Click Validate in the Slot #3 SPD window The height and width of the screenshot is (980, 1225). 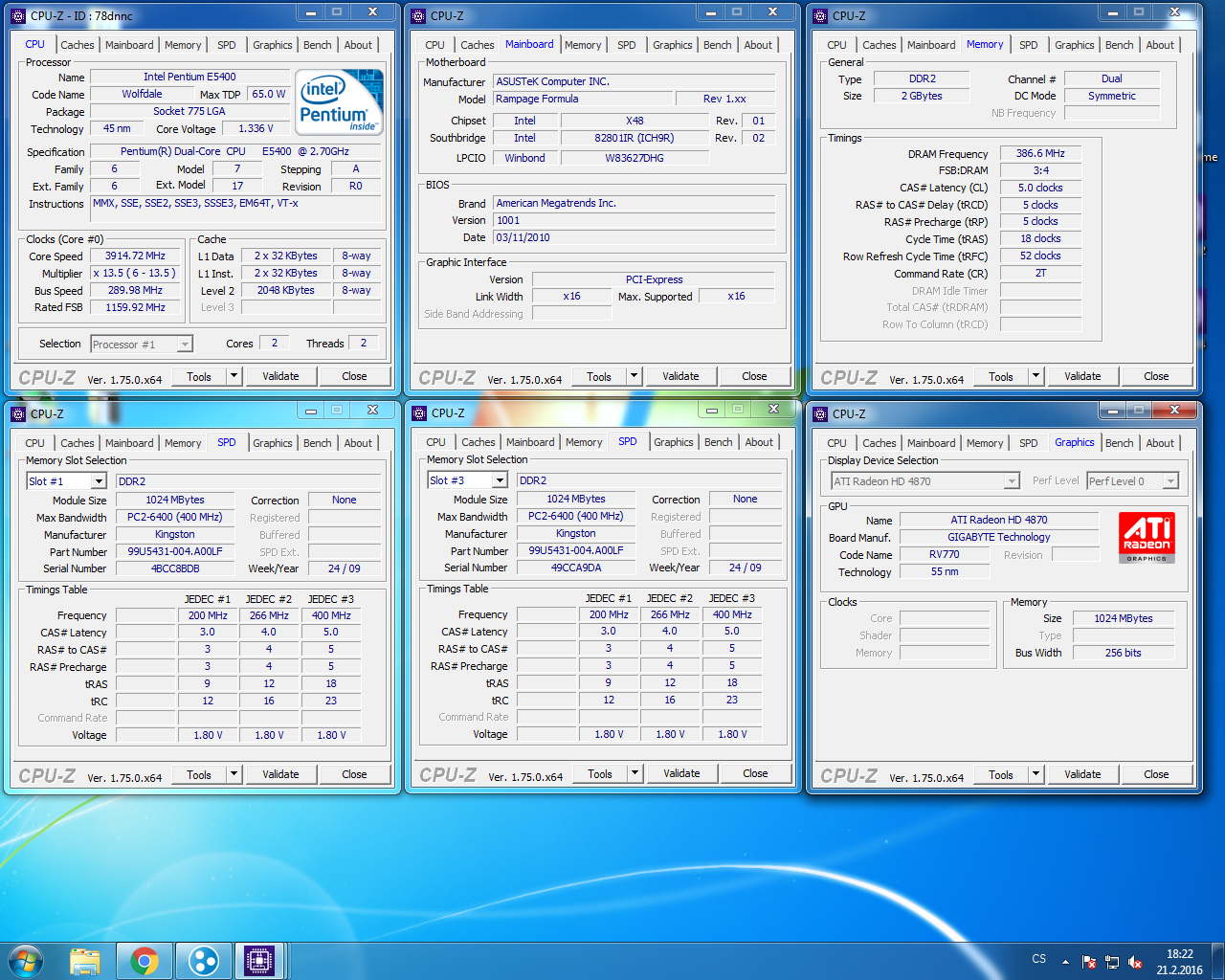(x=681, y=773)
